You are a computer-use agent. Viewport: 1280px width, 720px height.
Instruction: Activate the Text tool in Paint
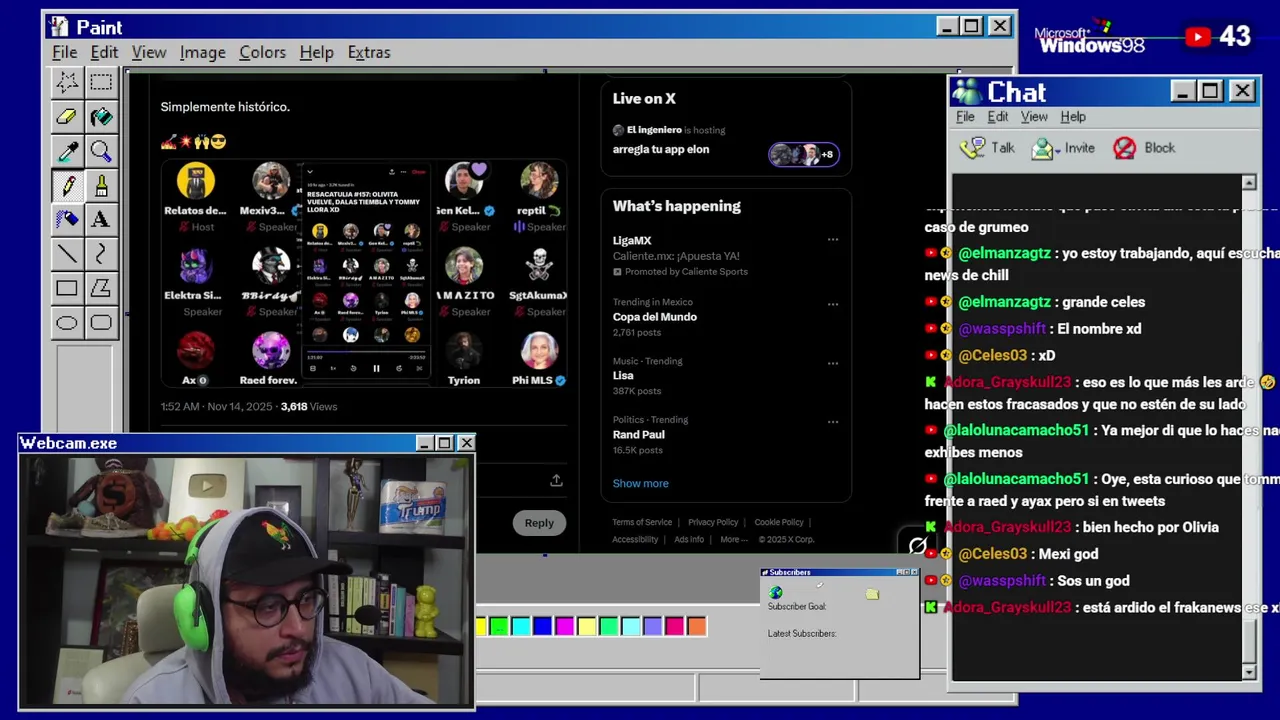coord(101,219)
